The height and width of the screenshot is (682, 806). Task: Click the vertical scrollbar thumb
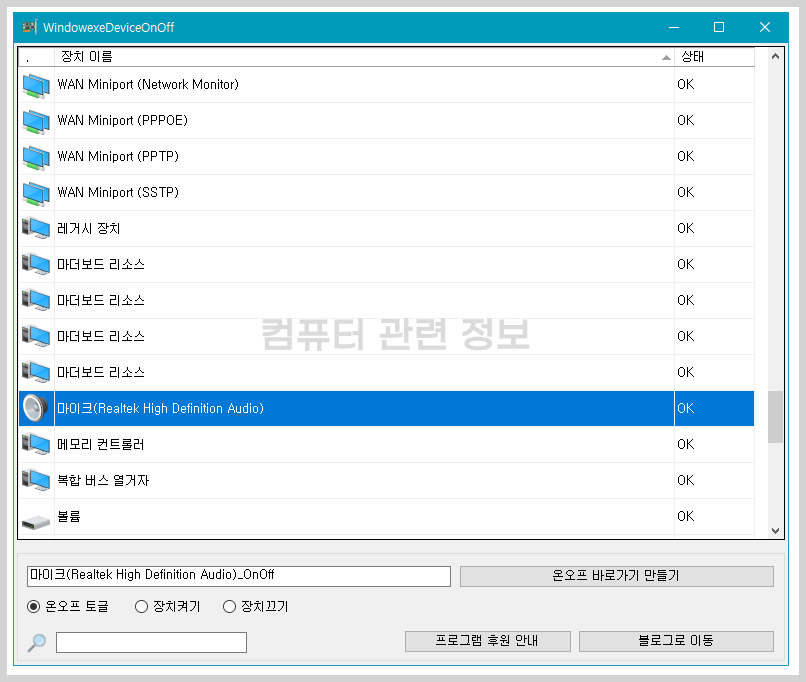tap(775, 417)
